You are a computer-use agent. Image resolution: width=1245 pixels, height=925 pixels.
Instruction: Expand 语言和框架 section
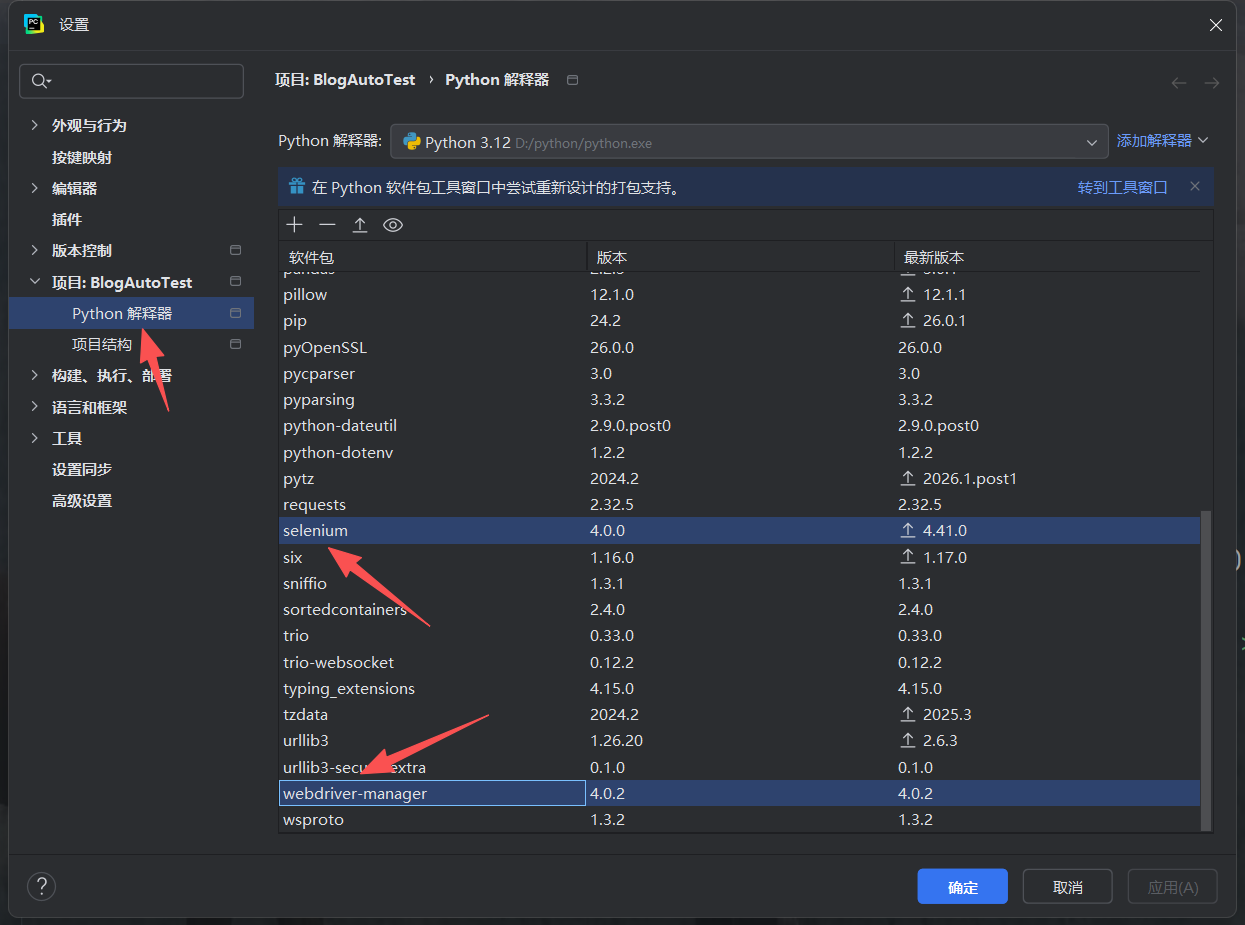(35, 407)
